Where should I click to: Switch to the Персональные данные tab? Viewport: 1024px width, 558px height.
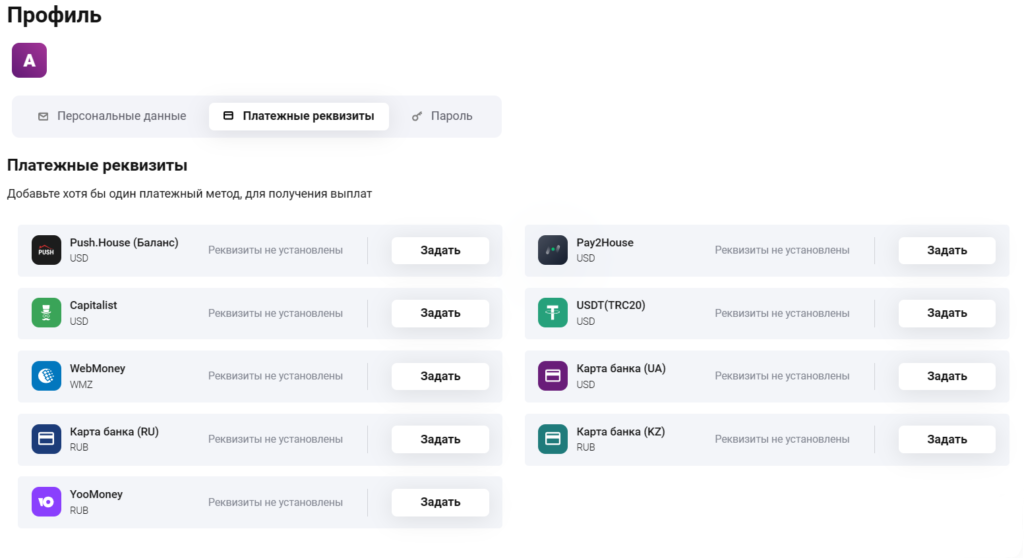tap(112, 116)
